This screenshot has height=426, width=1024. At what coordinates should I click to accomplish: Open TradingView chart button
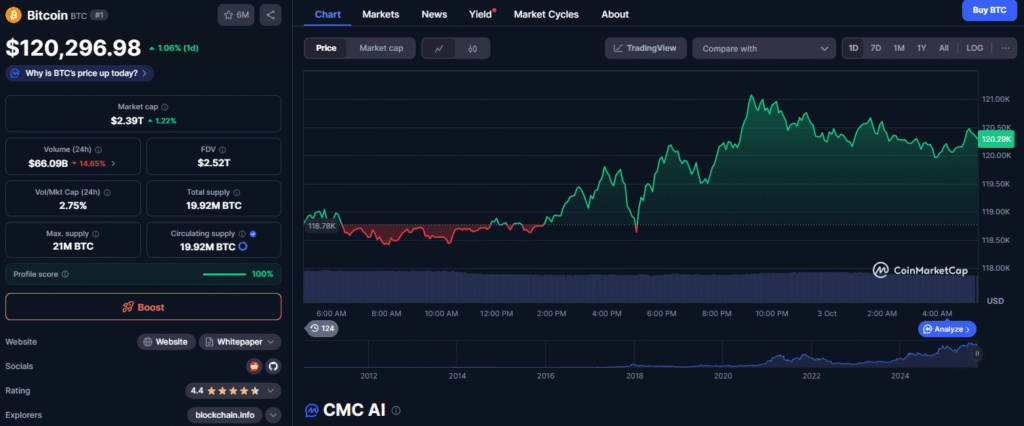(x=646, y=48)
